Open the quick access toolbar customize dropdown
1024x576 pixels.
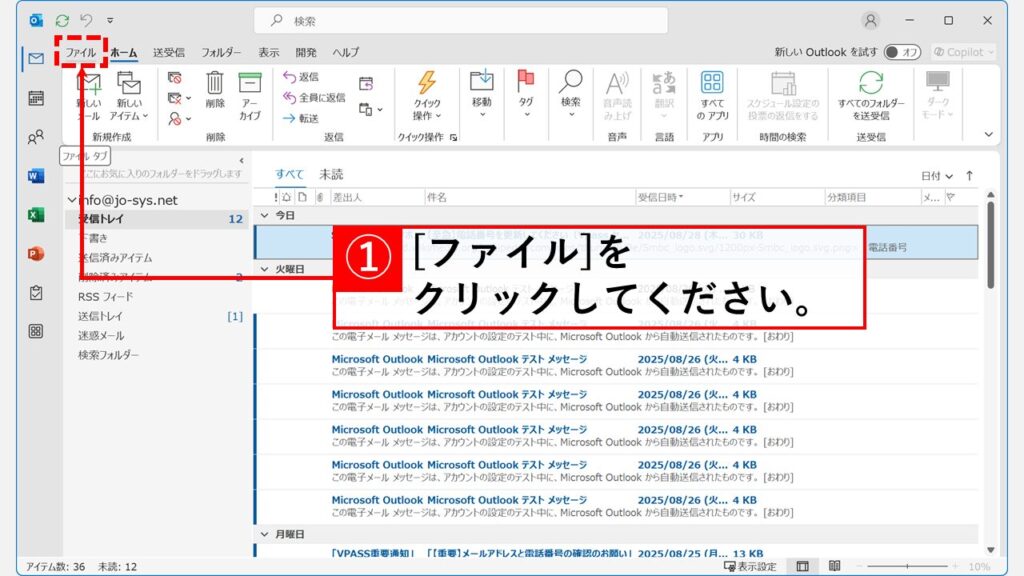[110, 21]
